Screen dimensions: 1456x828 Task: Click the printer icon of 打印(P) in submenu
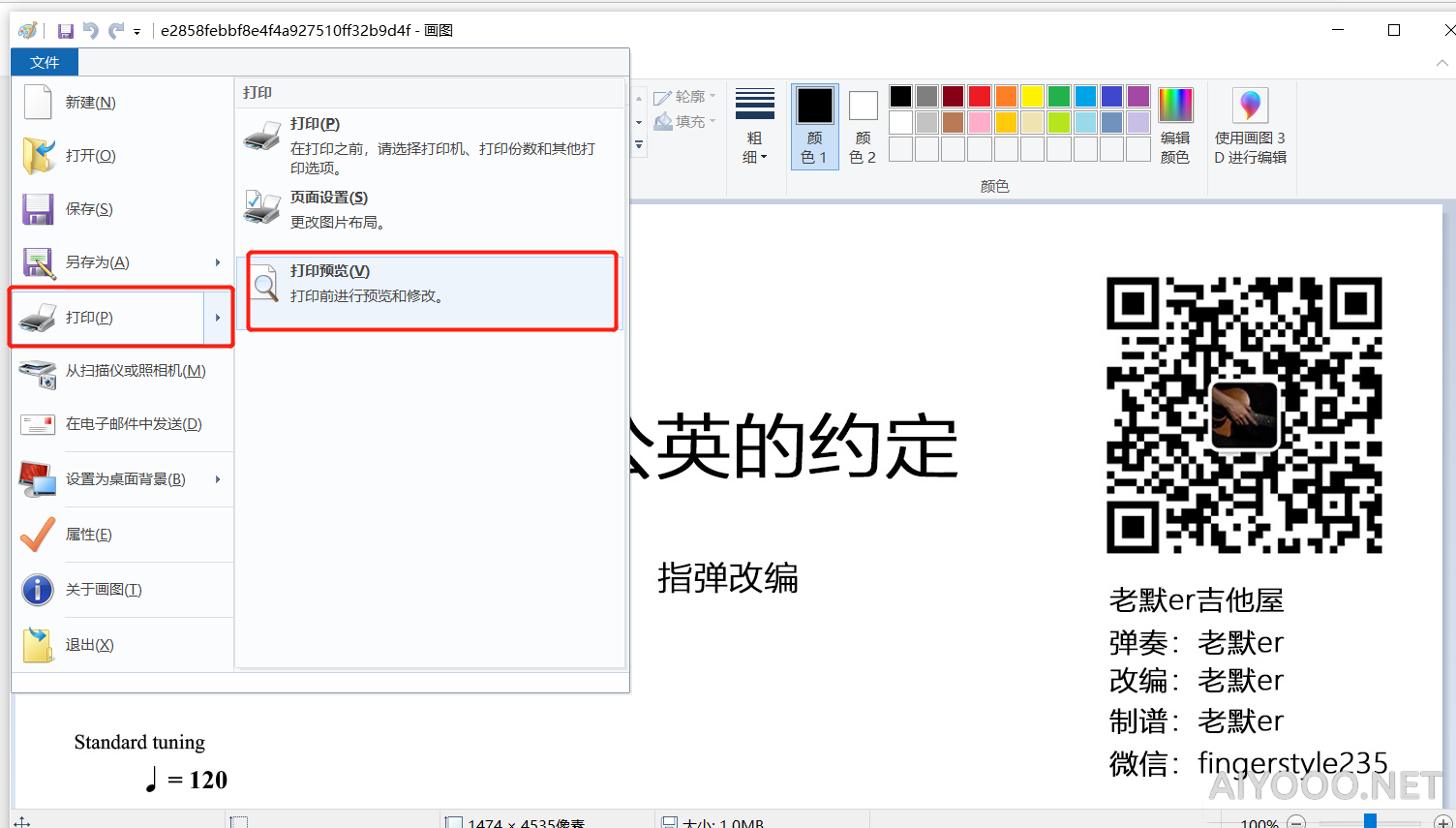pos(262,137)
